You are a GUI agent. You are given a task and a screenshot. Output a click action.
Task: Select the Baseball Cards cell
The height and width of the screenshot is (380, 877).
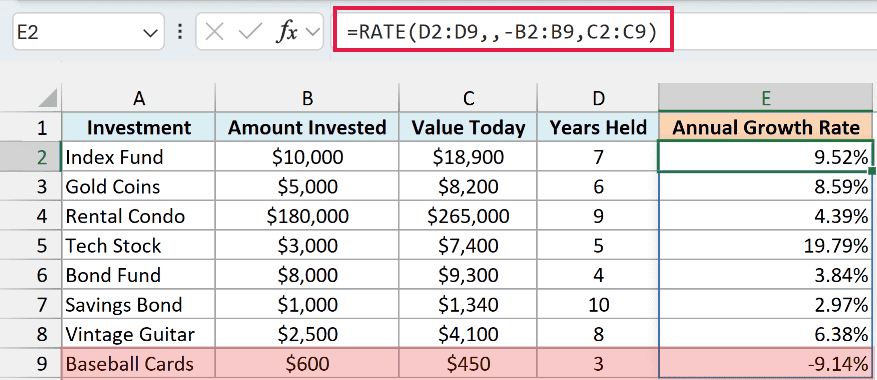(138, 364)
